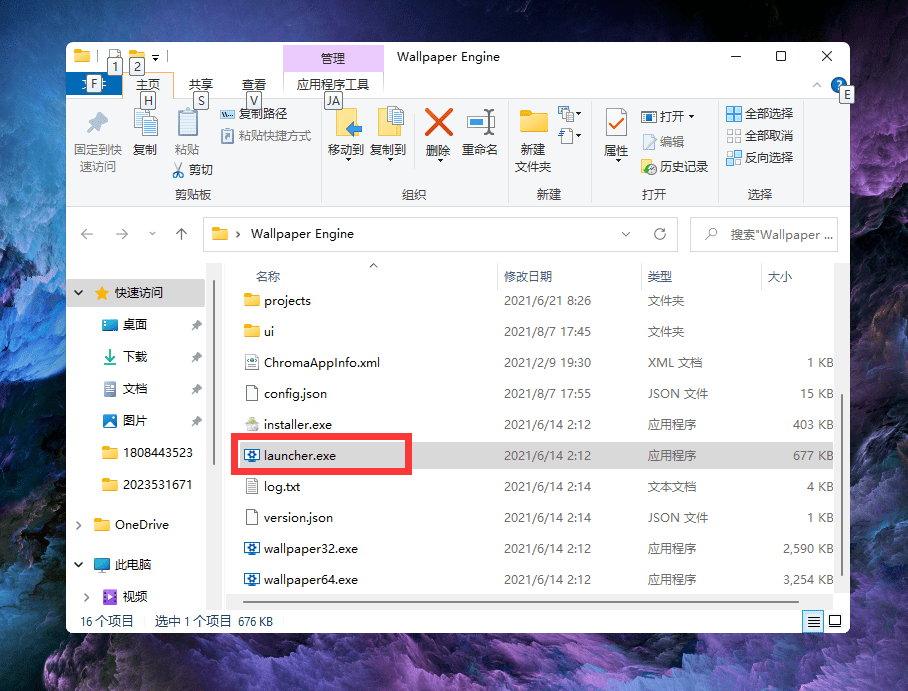Open the Quick Access Toolbar customize dropdown

[x=155, y=57]
